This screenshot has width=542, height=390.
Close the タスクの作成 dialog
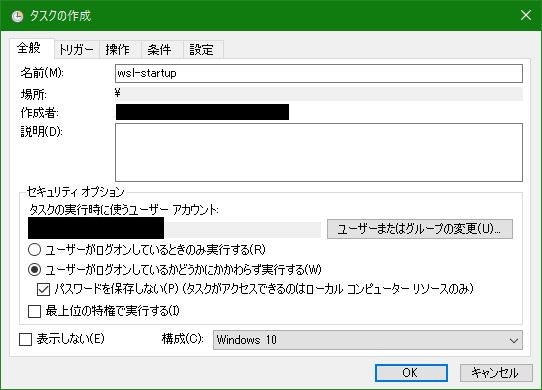pyautogui.click(x=526, y=15)
